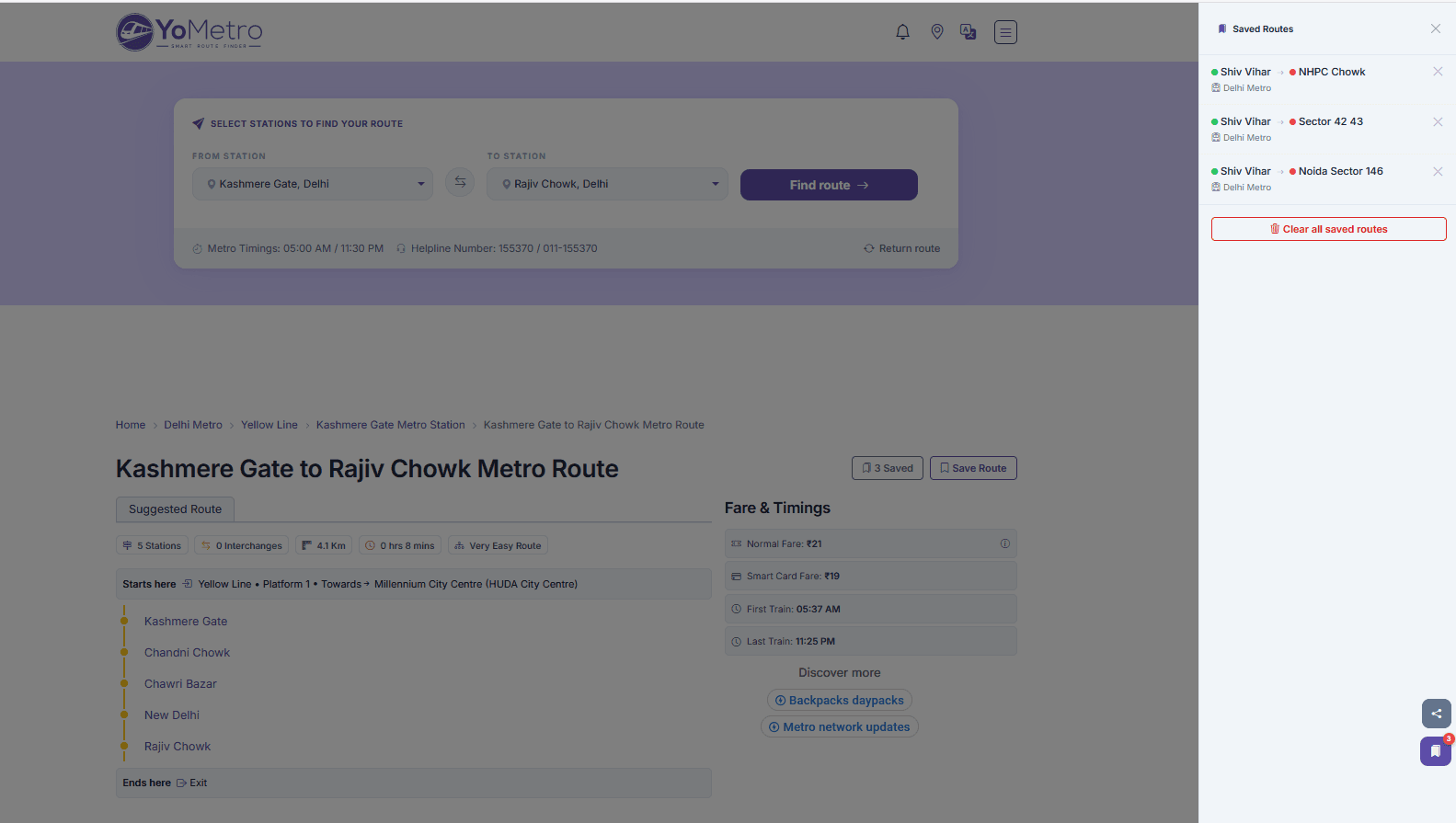Image resolution: width=1456 pixels, height=823 pixels.
Task: Click Chawri Bazar station in route
Action: tap(180, 684)
